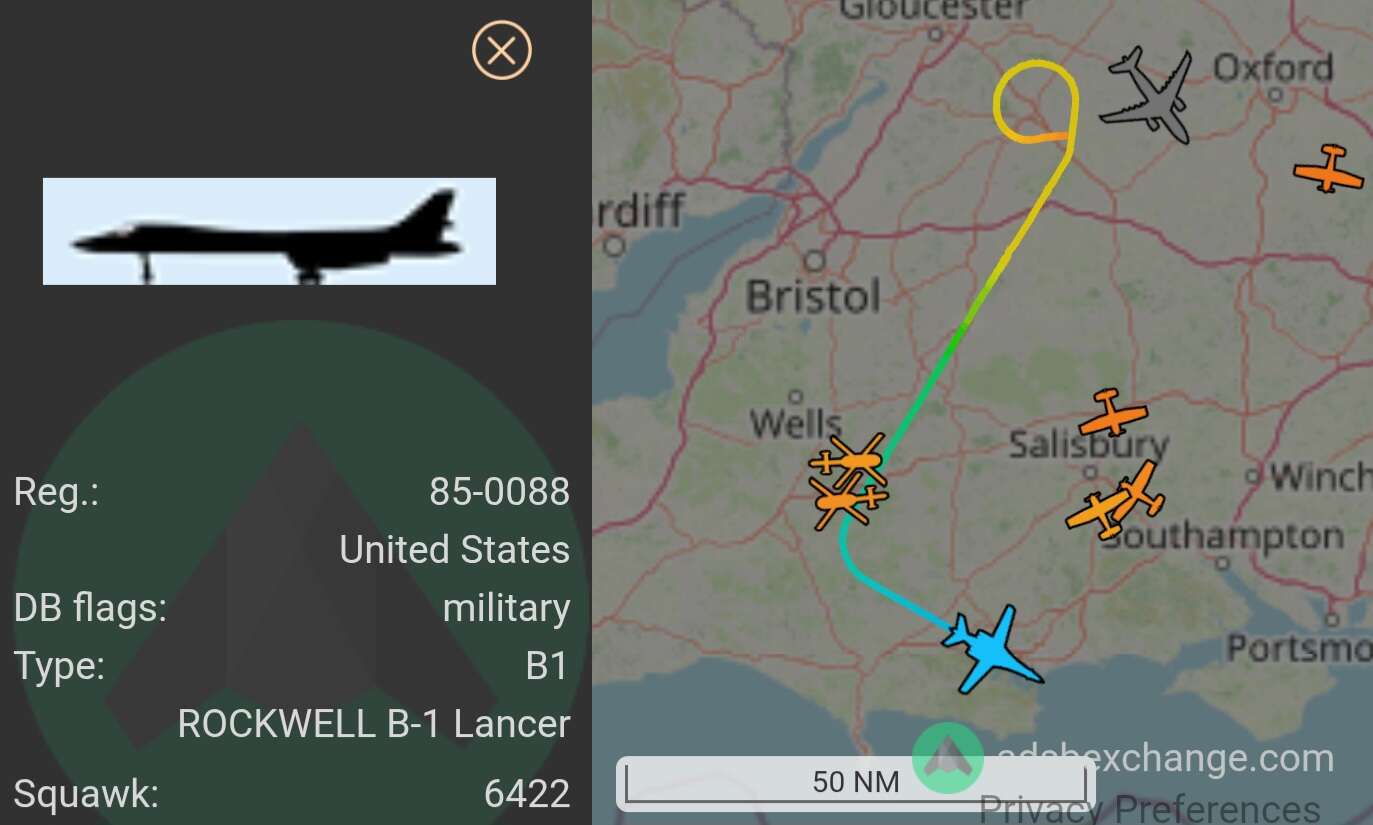
Task: Click the yellow loop of flight track
Action: point(1035,100)
